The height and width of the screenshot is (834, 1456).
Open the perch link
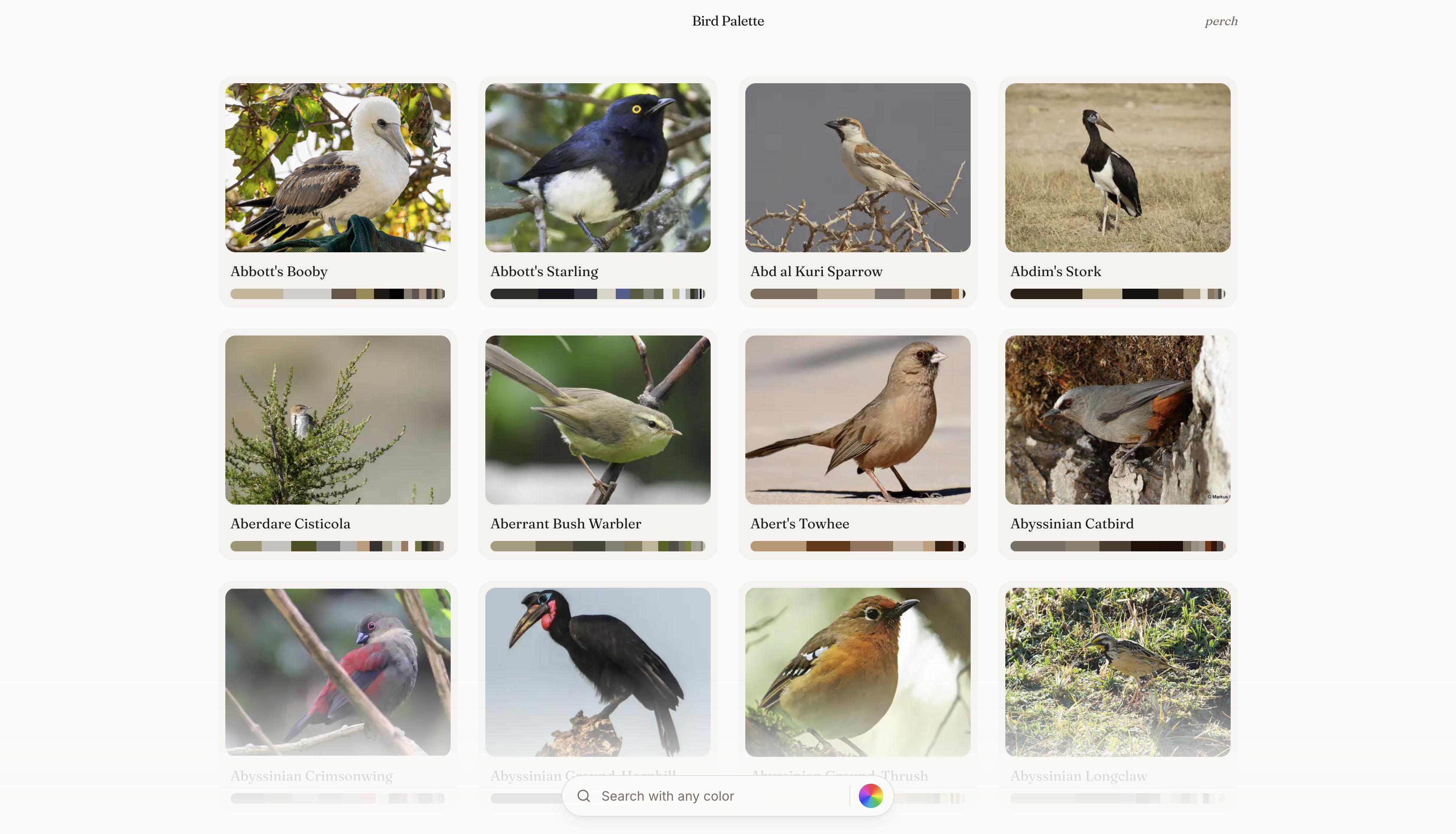[x=1221, y=21]
